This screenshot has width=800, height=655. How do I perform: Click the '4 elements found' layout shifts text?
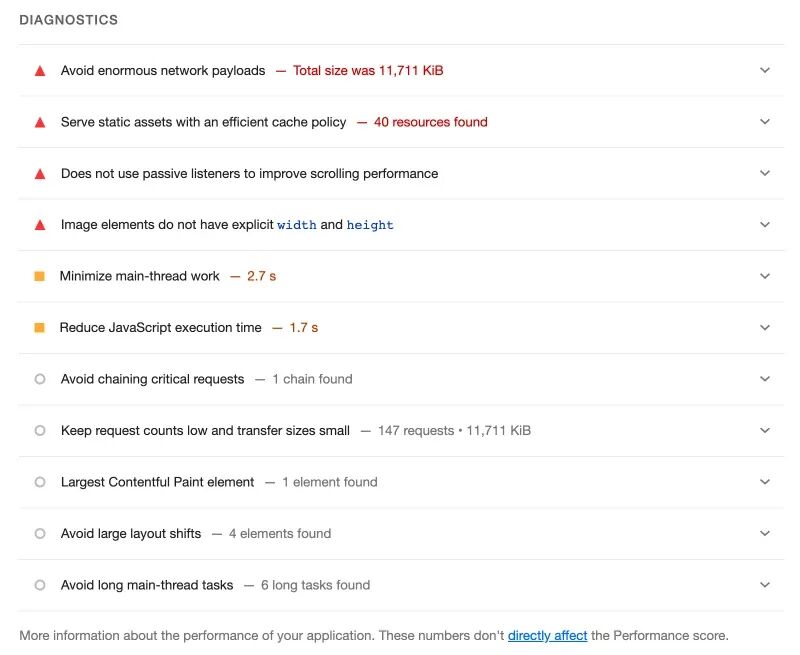(279, 534)
